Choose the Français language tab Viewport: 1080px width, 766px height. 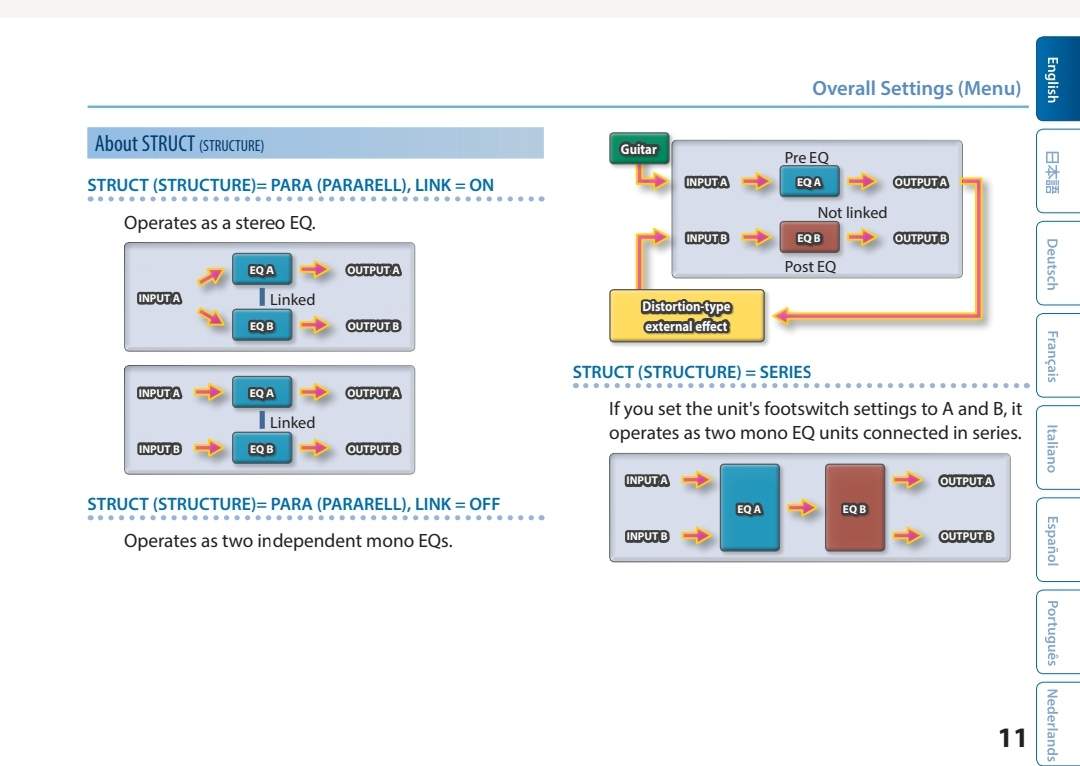(1058, 355)
